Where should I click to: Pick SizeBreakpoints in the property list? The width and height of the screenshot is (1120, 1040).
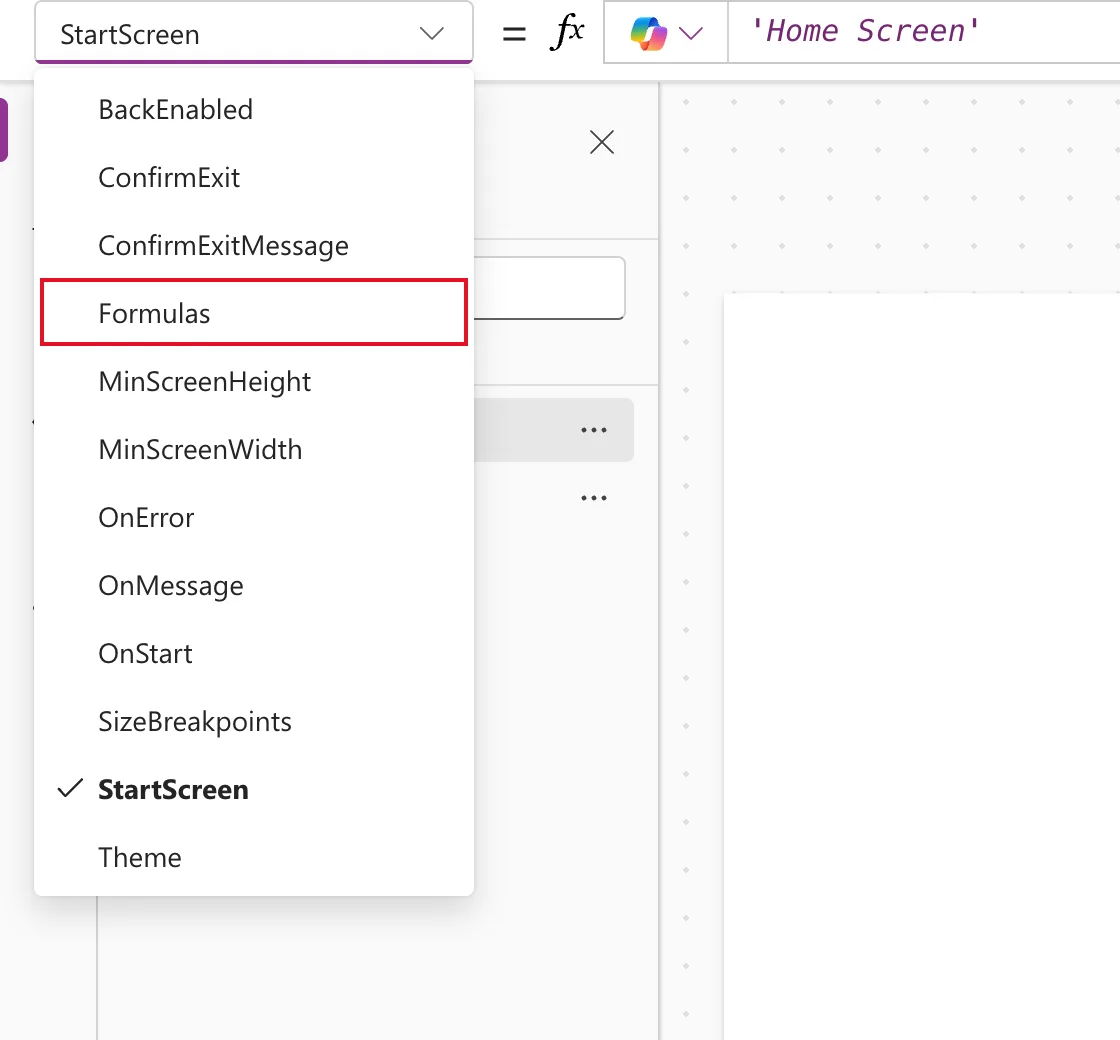[254, 721]
